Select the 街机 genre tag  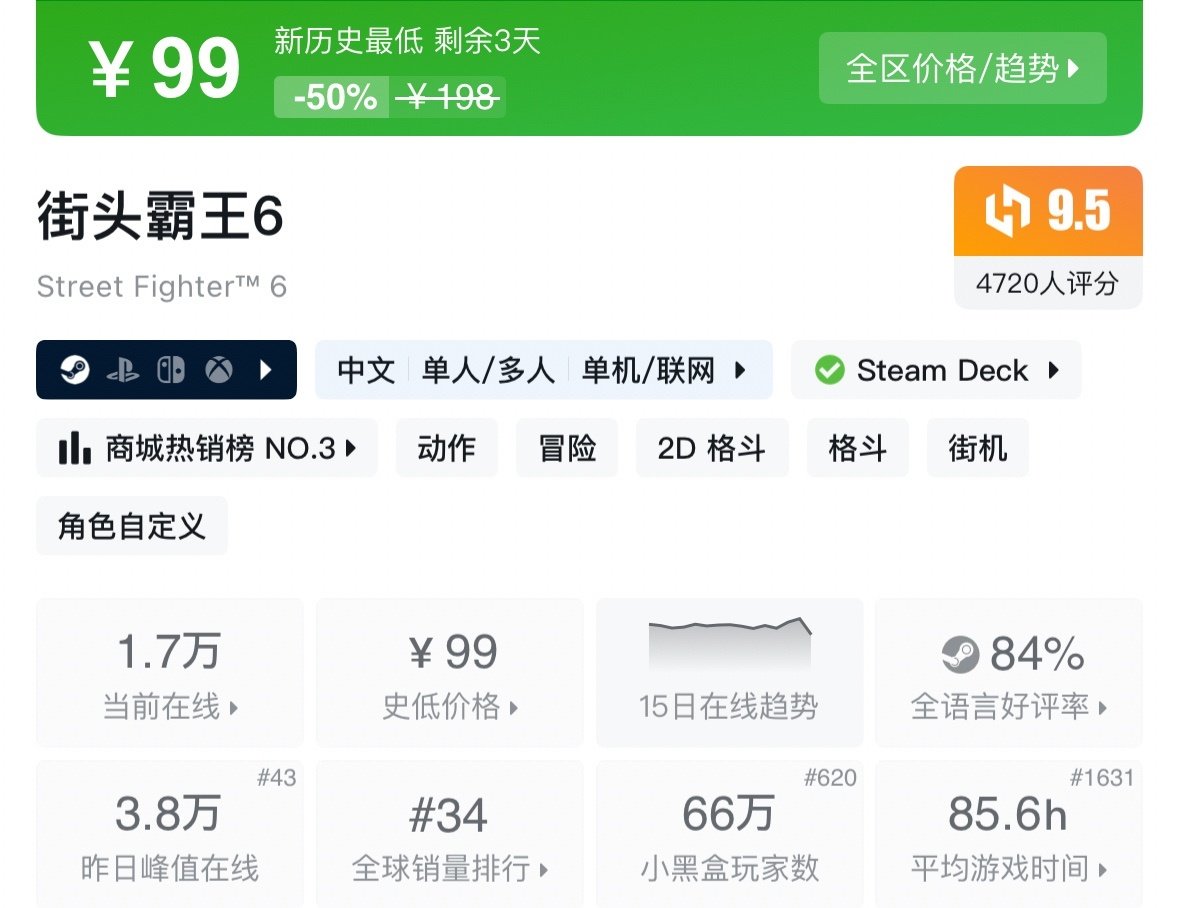tap(977, 448)
